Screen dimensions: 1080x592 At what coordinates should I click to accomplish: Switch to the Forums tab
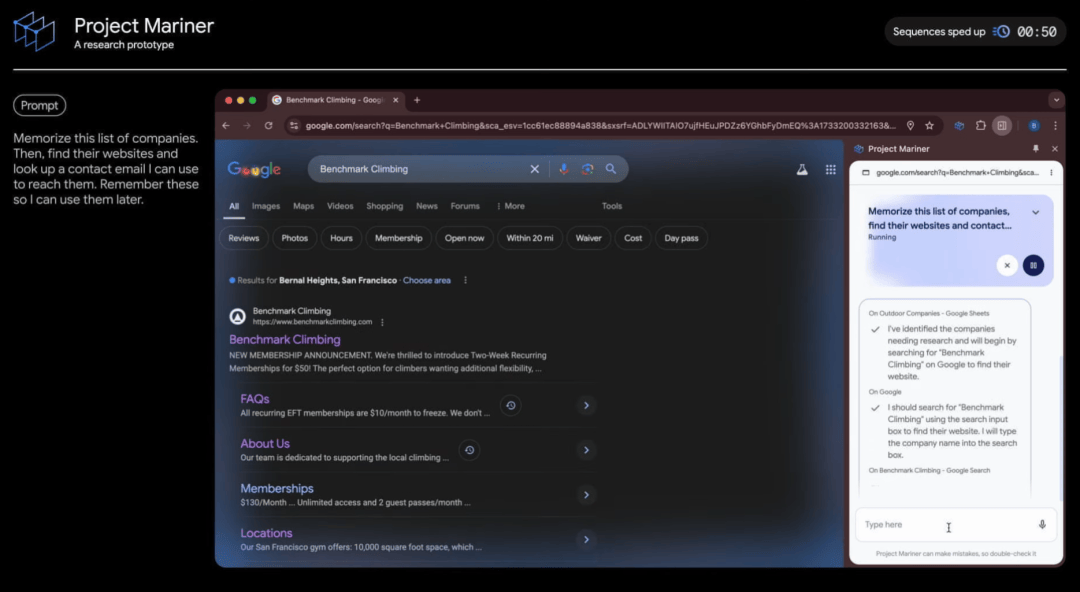465,206
